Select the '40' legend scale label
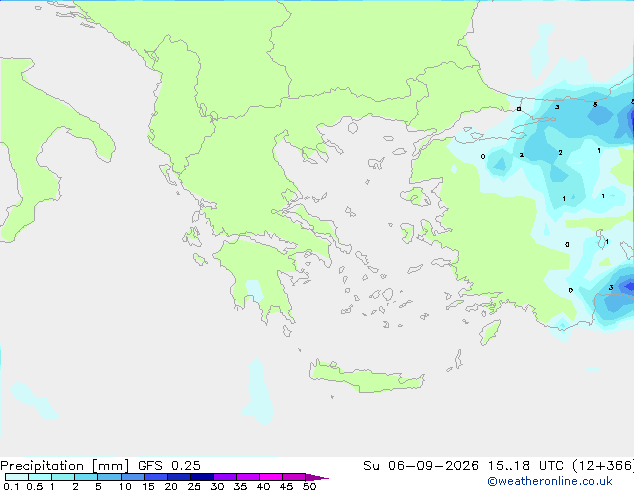 (263, 486)
